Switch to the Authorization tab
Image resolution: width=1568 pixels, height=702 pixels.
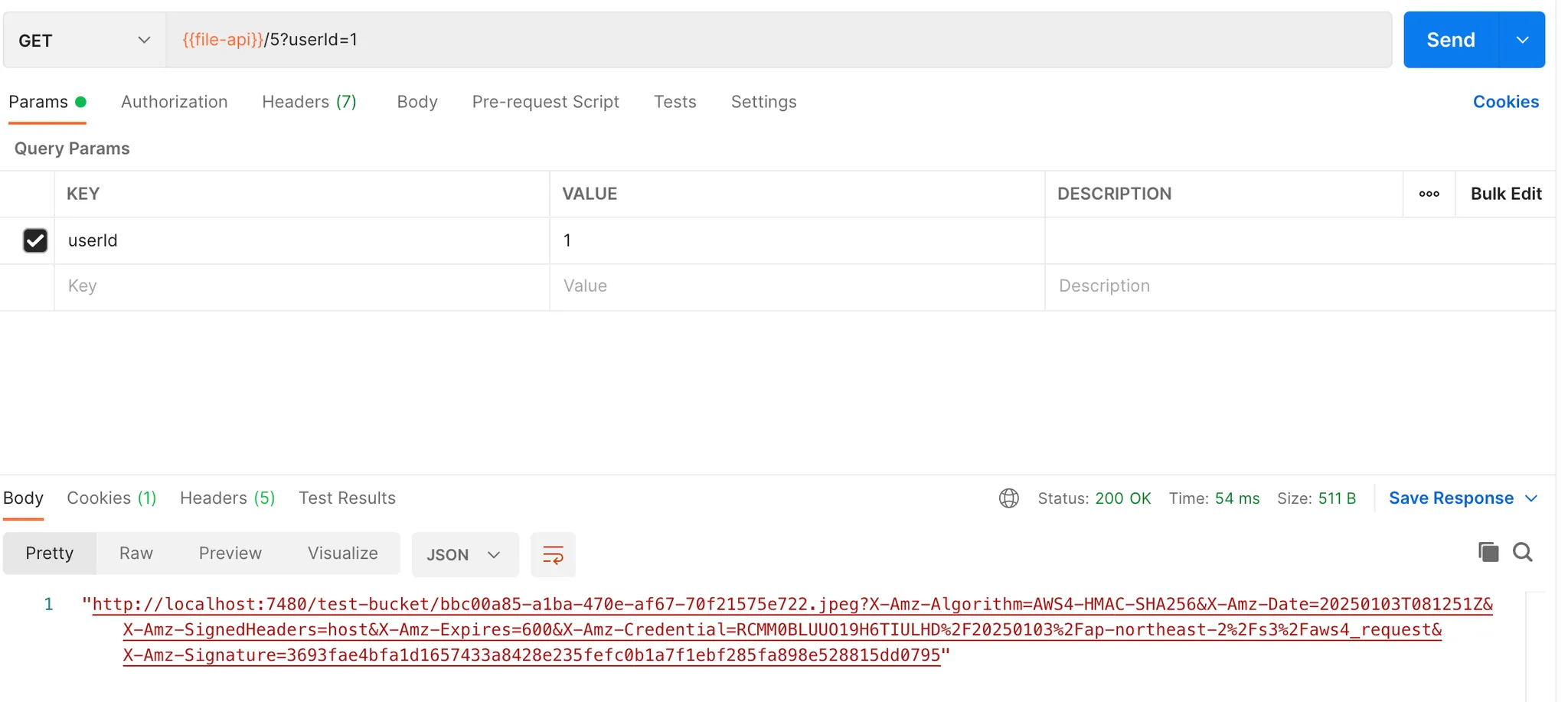(x=175, y=102)
